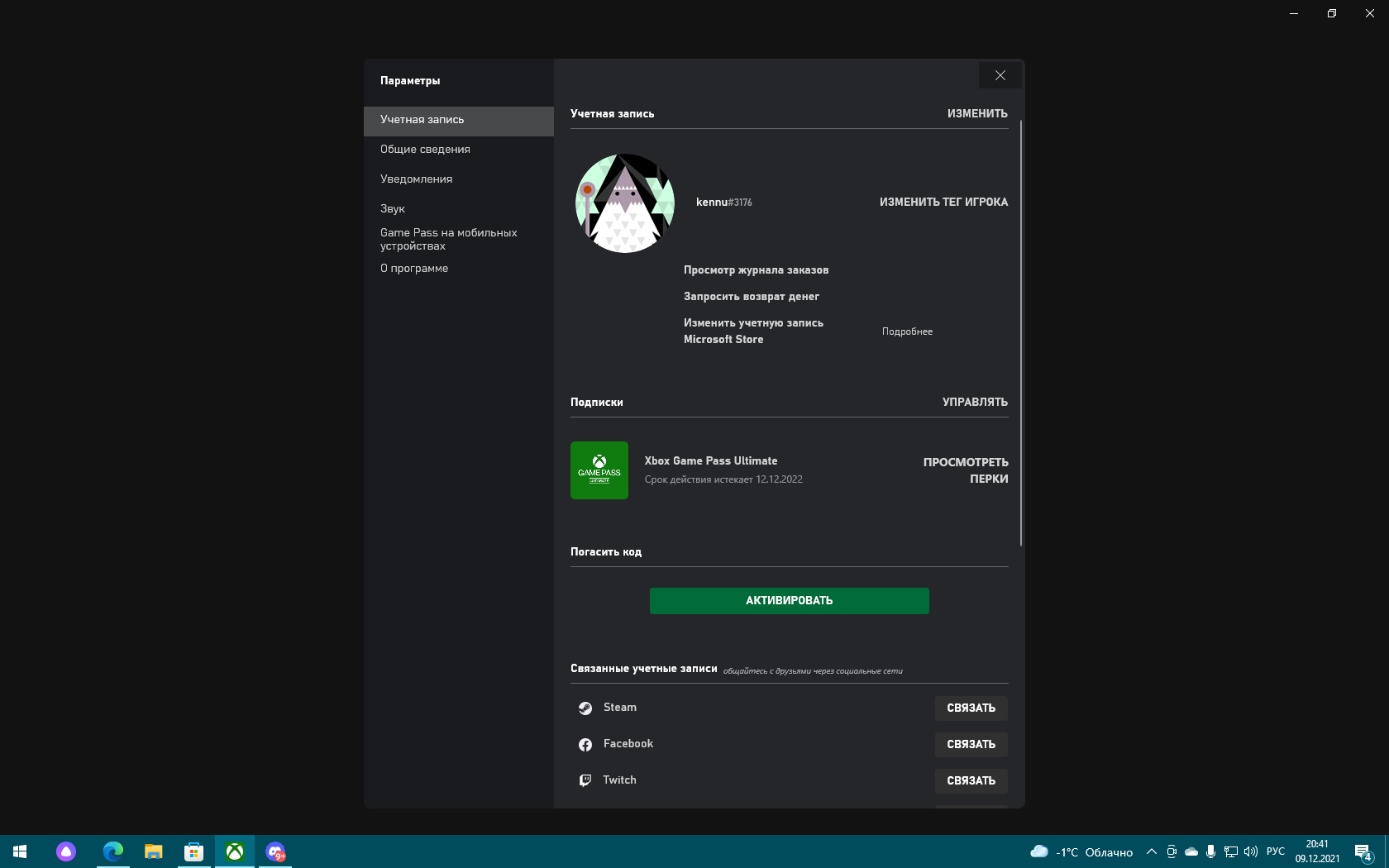The image size is (1389, 868).
Task: Click the Xbox Game Pass Ultimate logo
Action: tap(599, 470)
